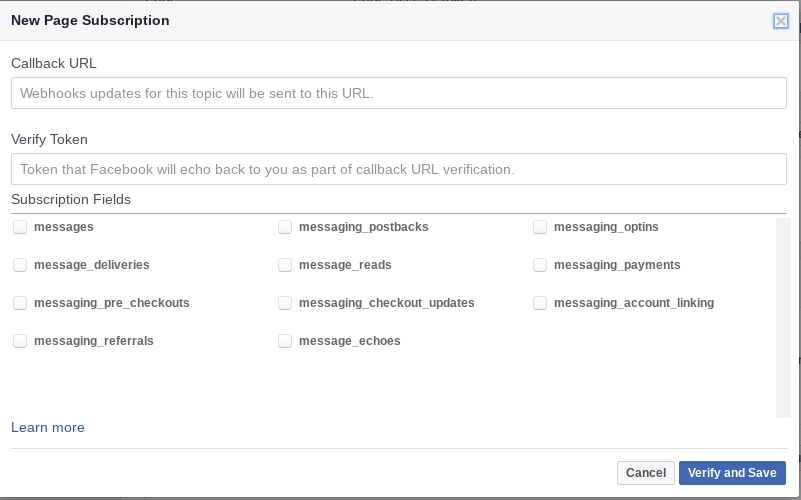
Task: Close the New Page Subscription dialog
Action: tap(781, 21)
